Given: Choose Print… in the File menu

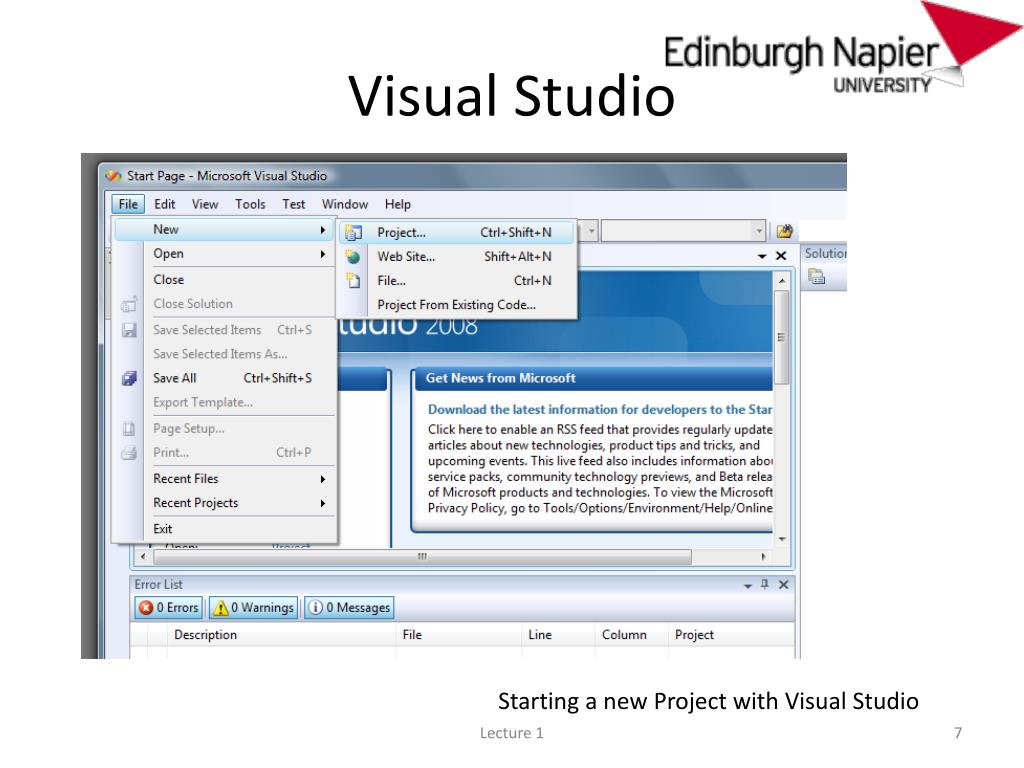Looking at the screenshot, I should click(x=171, y=453).
